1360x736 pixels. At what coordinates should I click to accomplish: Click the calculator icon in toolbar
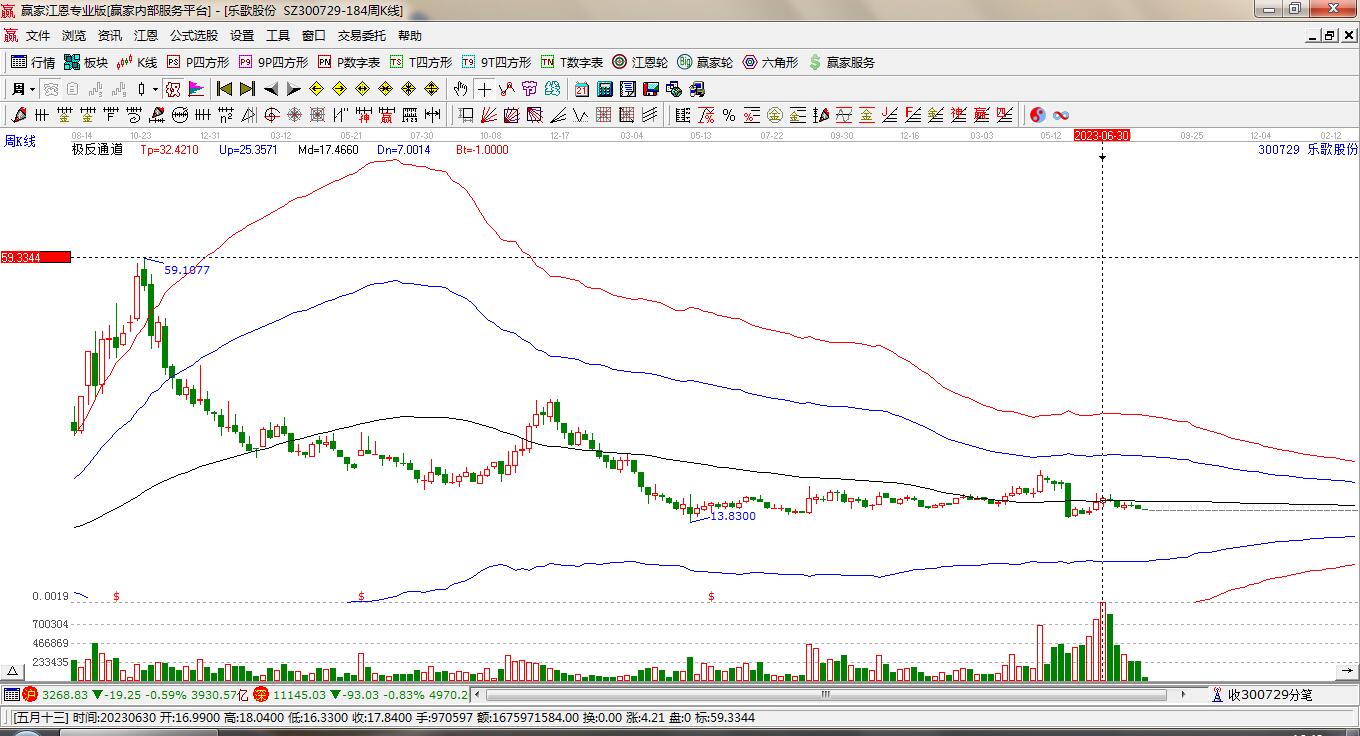coord(604,89)
